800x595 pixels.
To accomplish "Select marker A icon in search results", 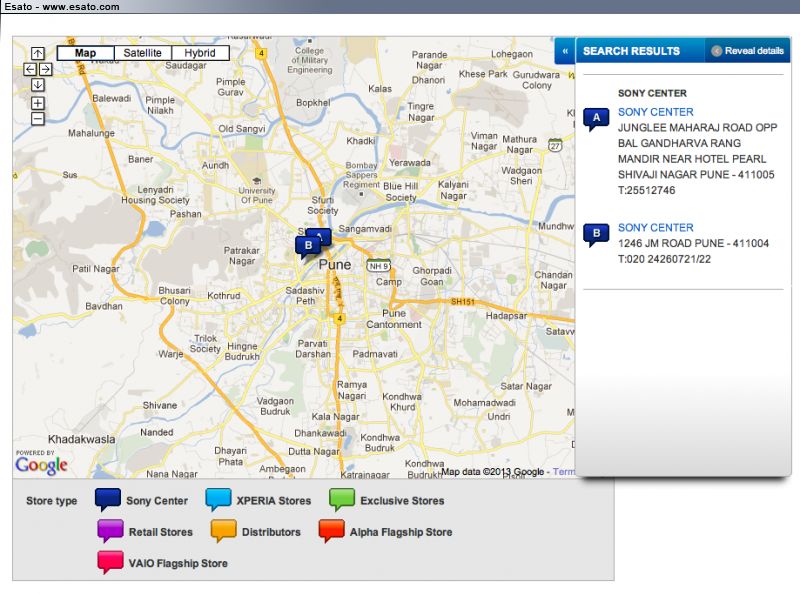I will (x=596, y=119).
